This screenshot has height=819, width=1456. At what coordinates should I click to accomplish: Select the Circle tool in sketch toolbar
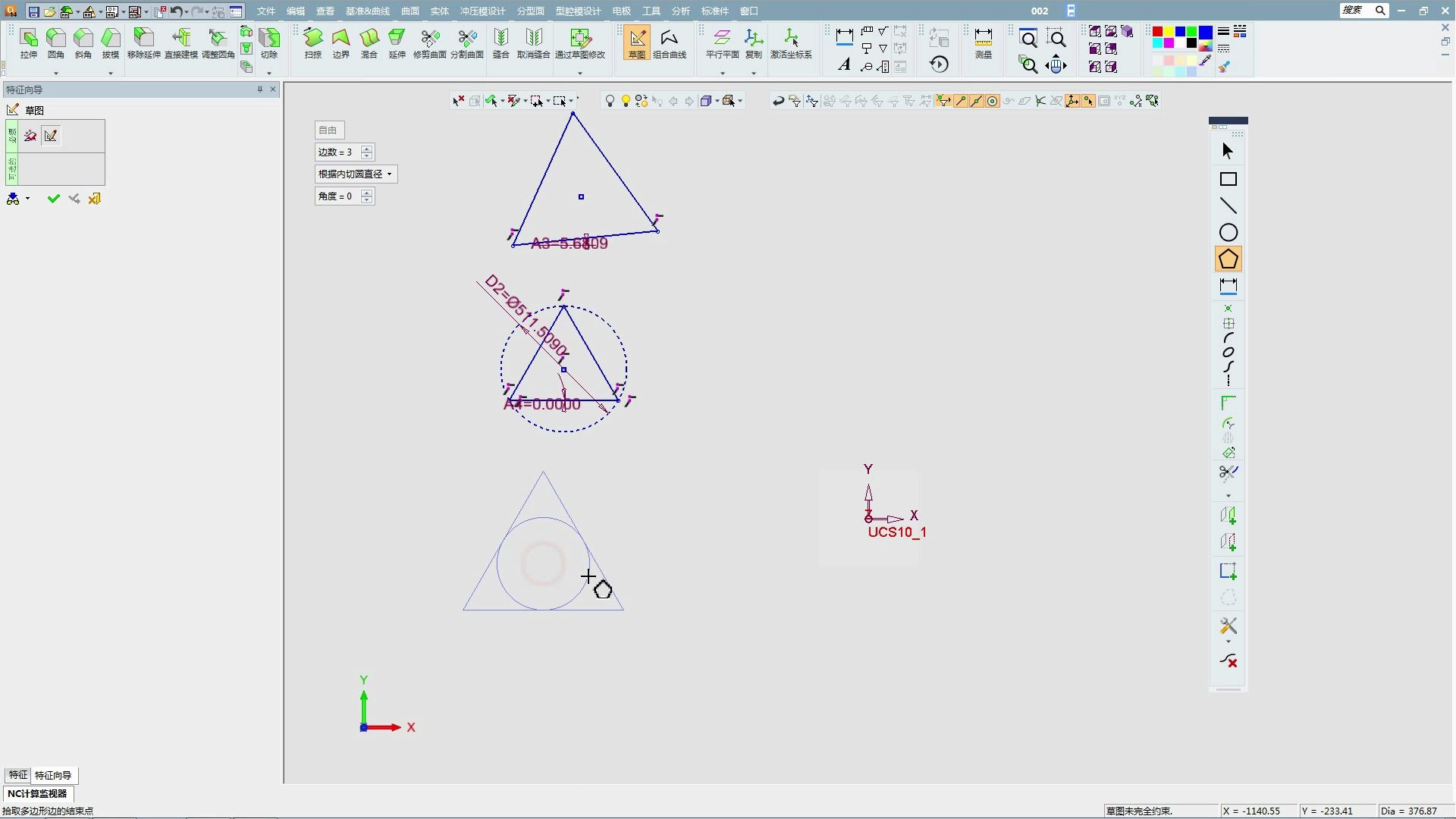pos(1228,233)
